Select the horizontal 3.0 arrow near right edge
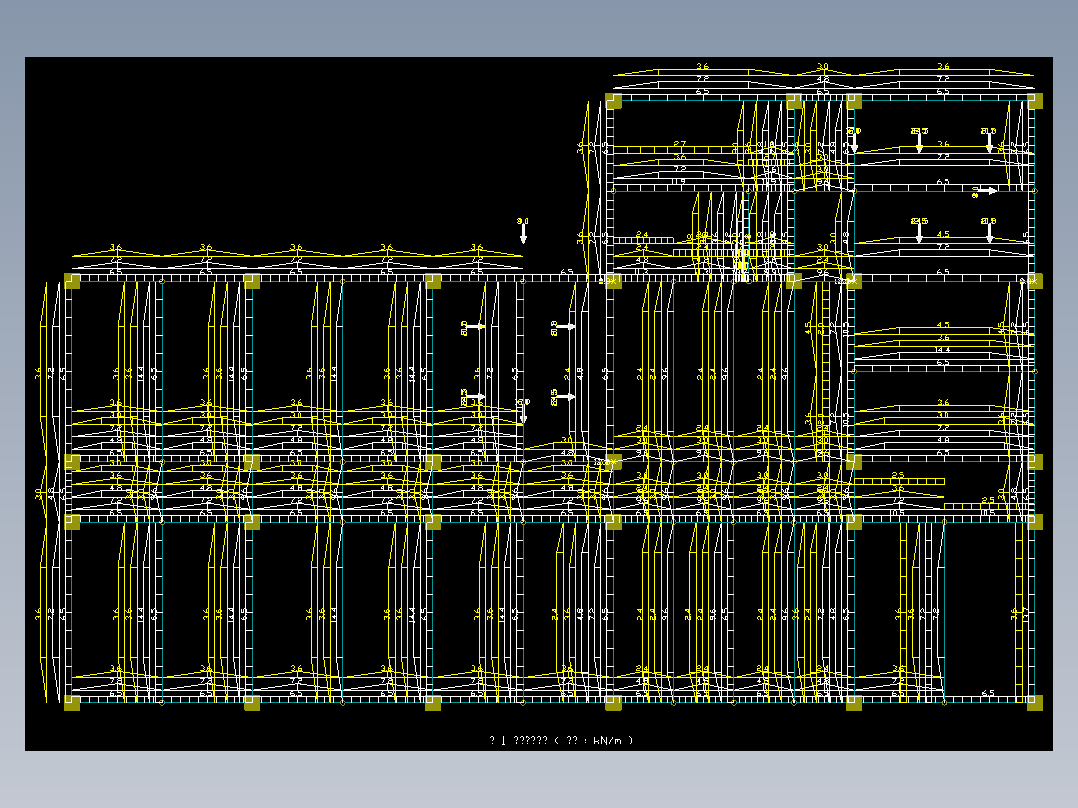 (984, 191)
